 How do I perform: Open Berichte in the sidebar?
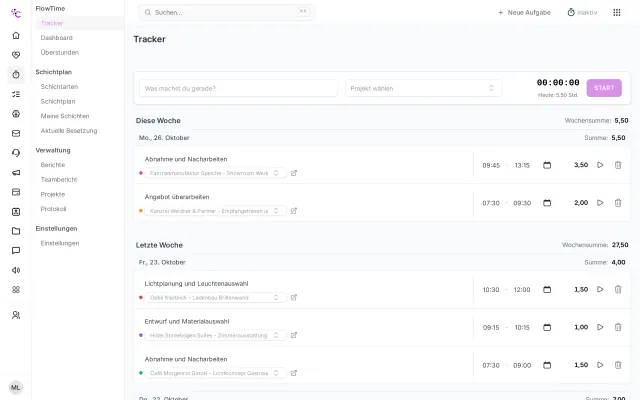[x=53, y=165]
